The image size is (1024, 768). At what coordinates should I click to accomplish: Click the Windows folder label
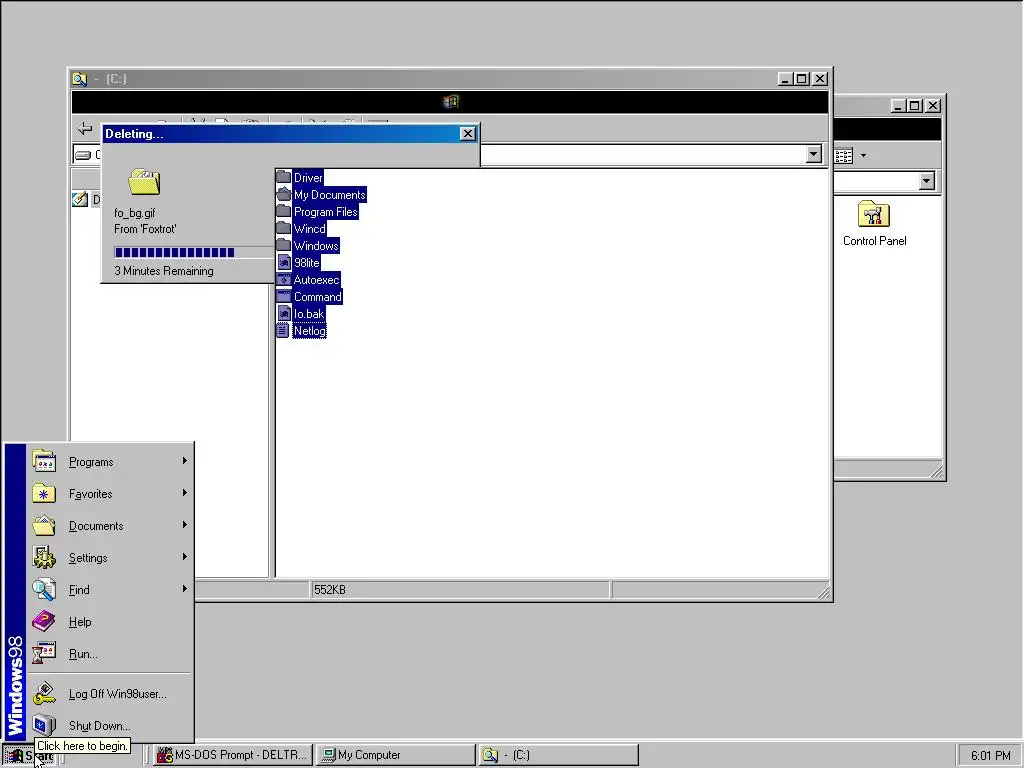pyautogui.click(x=316, y=246)
